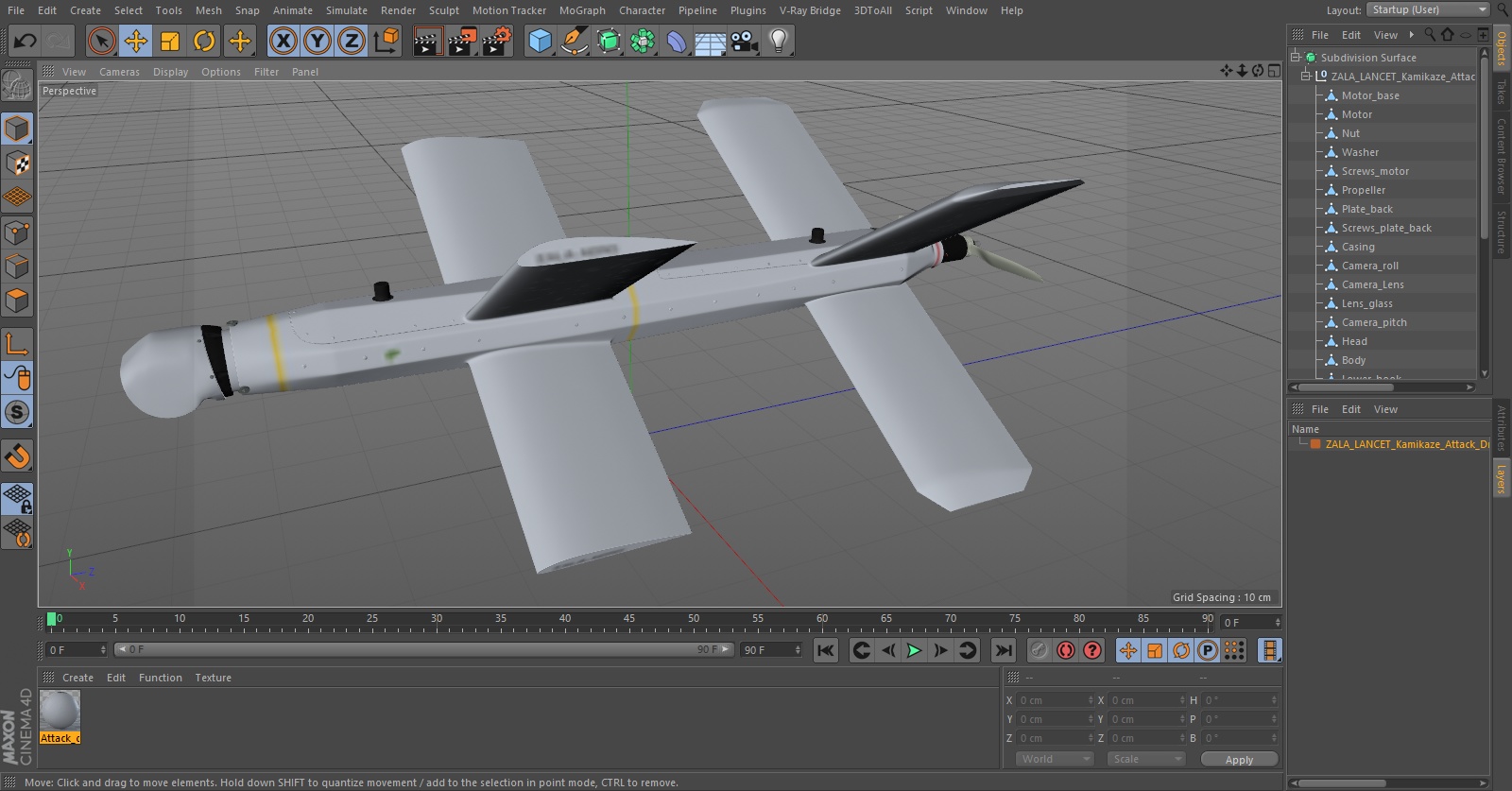Select the Rotate tool in top toolbar
1512x791 pixels.
point(204,41)
